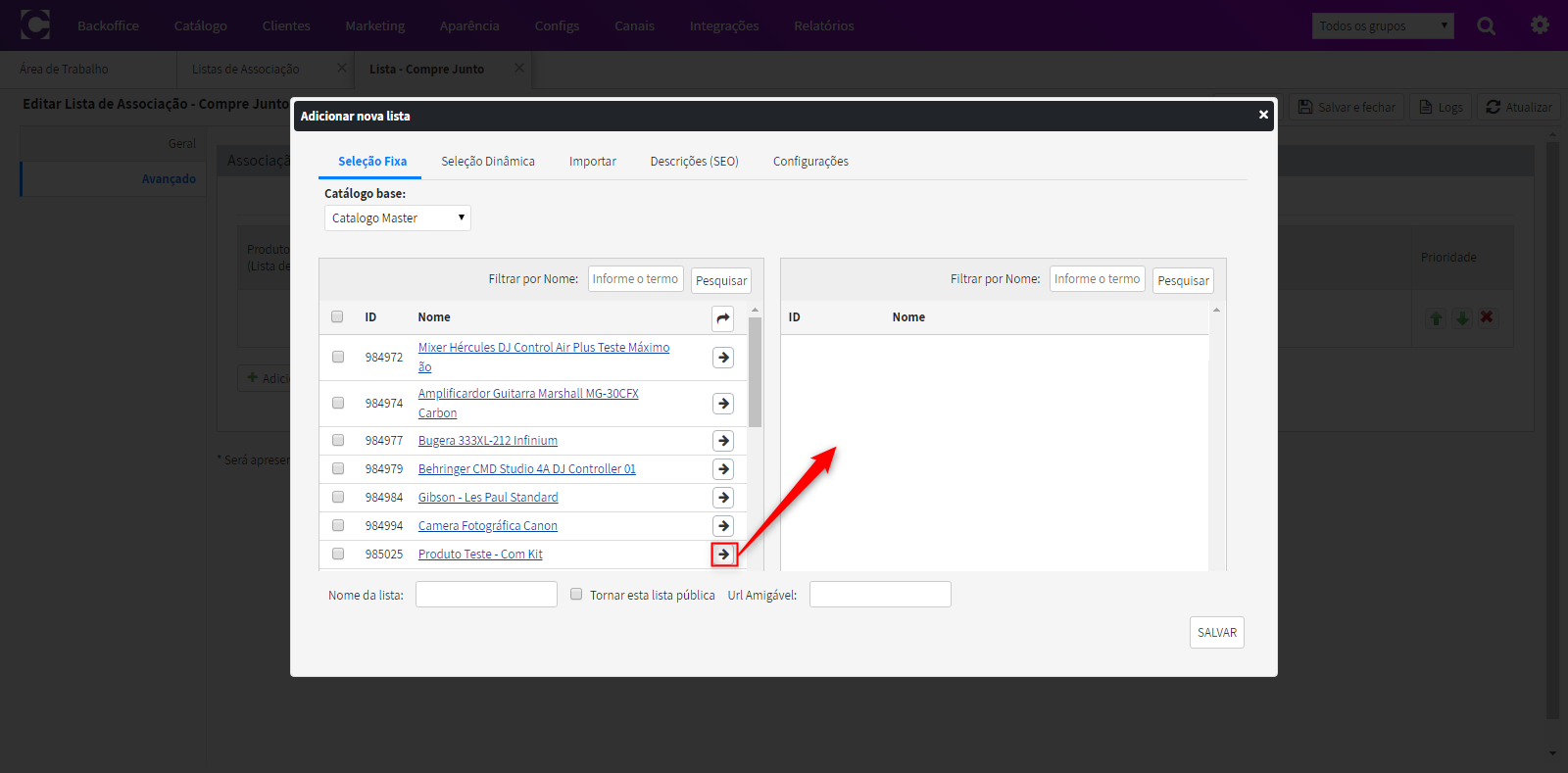
Task: Focus the Url Amigável input field
Action: click(x=880, y=594)
